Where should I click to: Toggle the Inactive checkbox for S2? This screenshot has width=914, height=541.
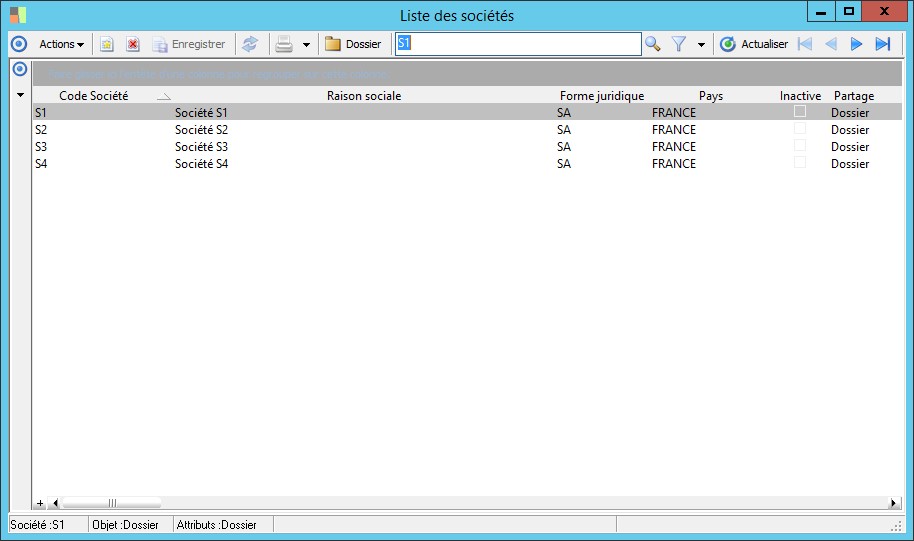click(x=800, y=128)
